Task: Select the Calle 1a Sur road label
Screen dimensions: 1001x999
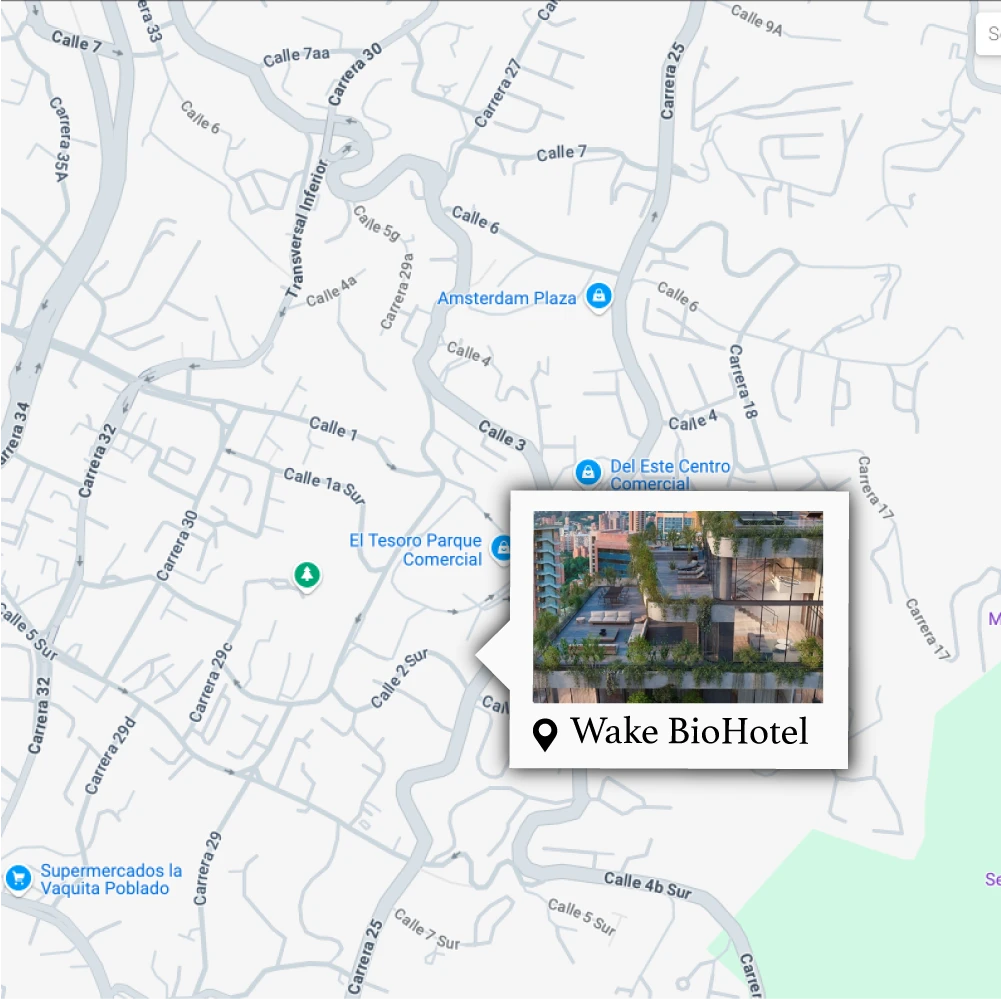Action: [x=324, y=486]
